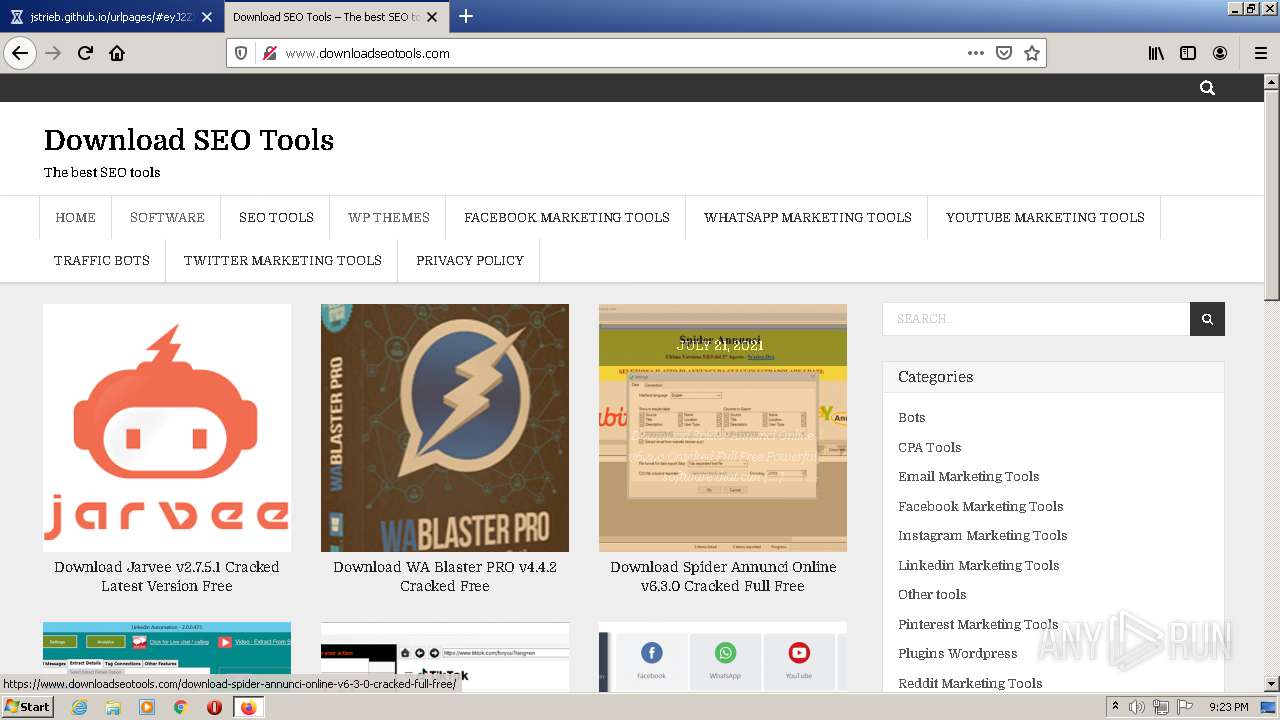Open the Plugins Wordpress category
This screenshot has height=720, width=1280.
[957, 653]
